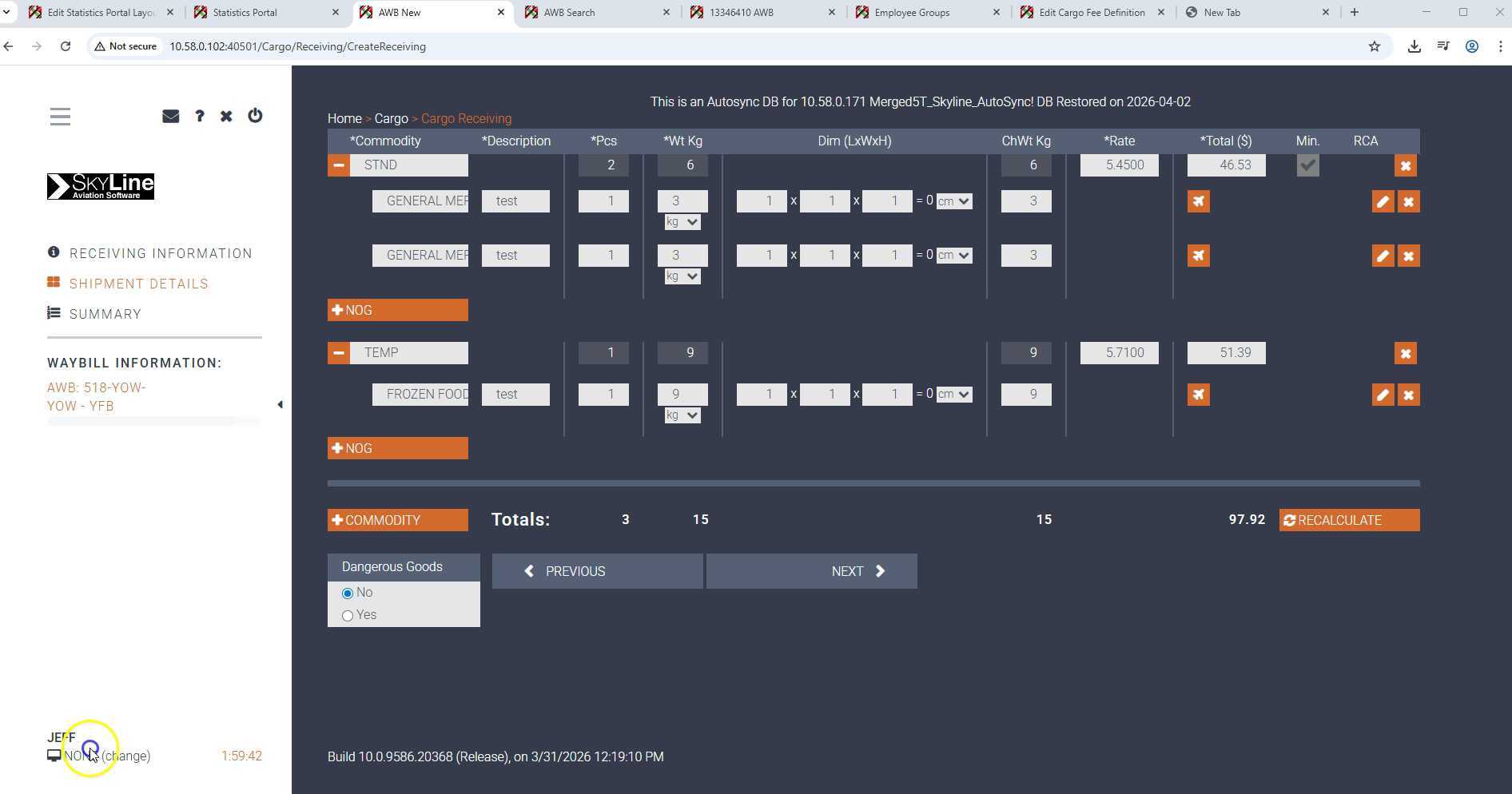Open Shipment Details section

128,284
